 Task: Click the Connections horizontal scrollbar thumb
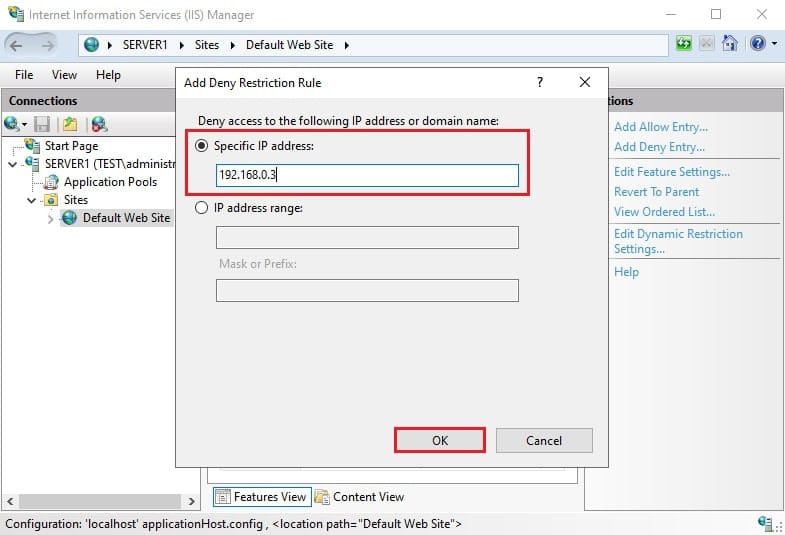point(100,501)
